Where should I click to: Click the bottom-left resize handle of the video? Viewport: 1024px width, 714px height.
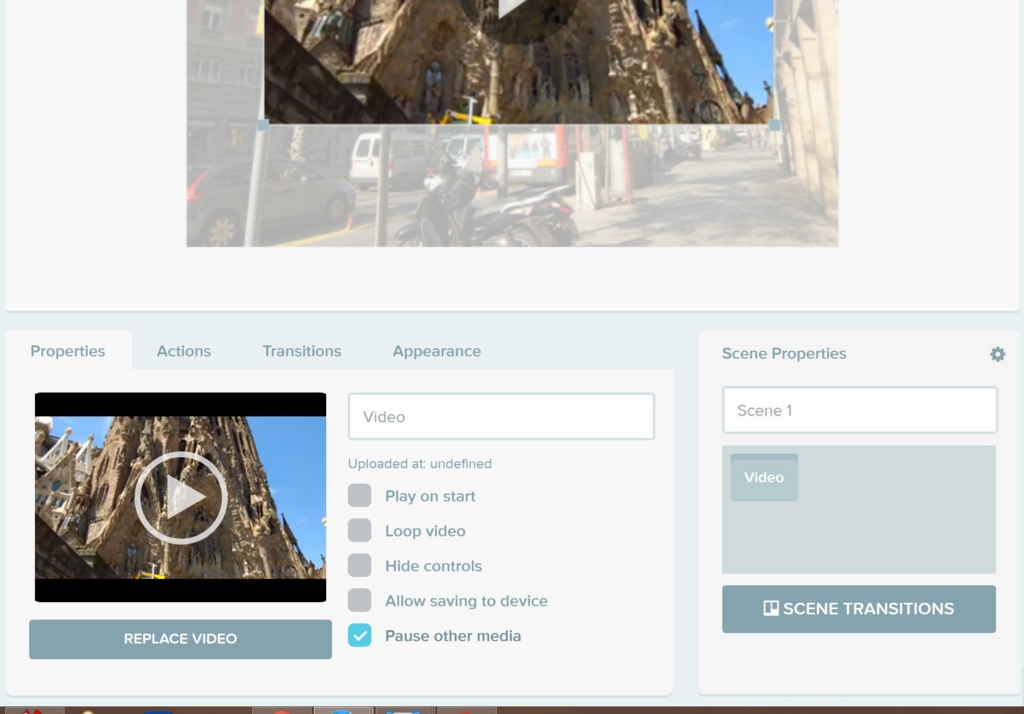click(x=263, y=125)
